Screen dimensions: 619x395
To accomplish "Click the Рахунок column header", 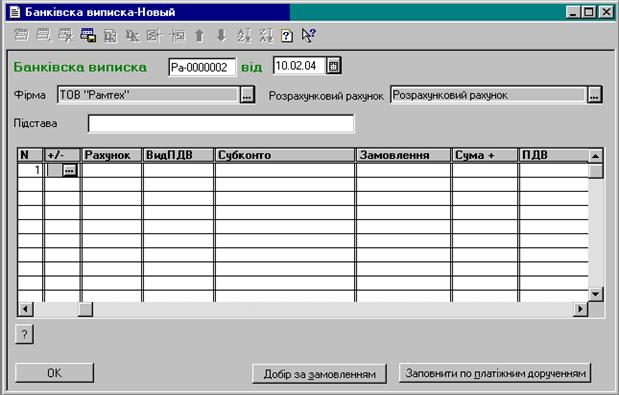I will point(112,155).
